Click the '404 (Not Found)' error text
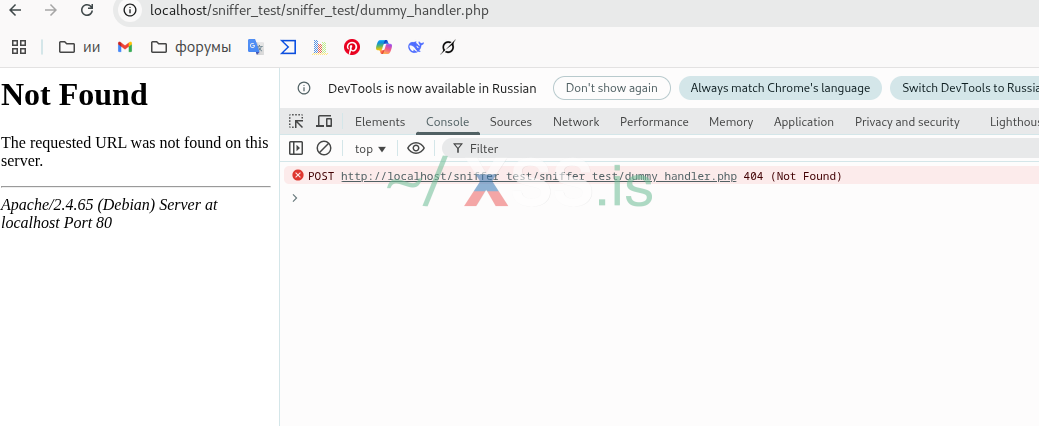The image size is (1039, 426). [x=793, y=176]
